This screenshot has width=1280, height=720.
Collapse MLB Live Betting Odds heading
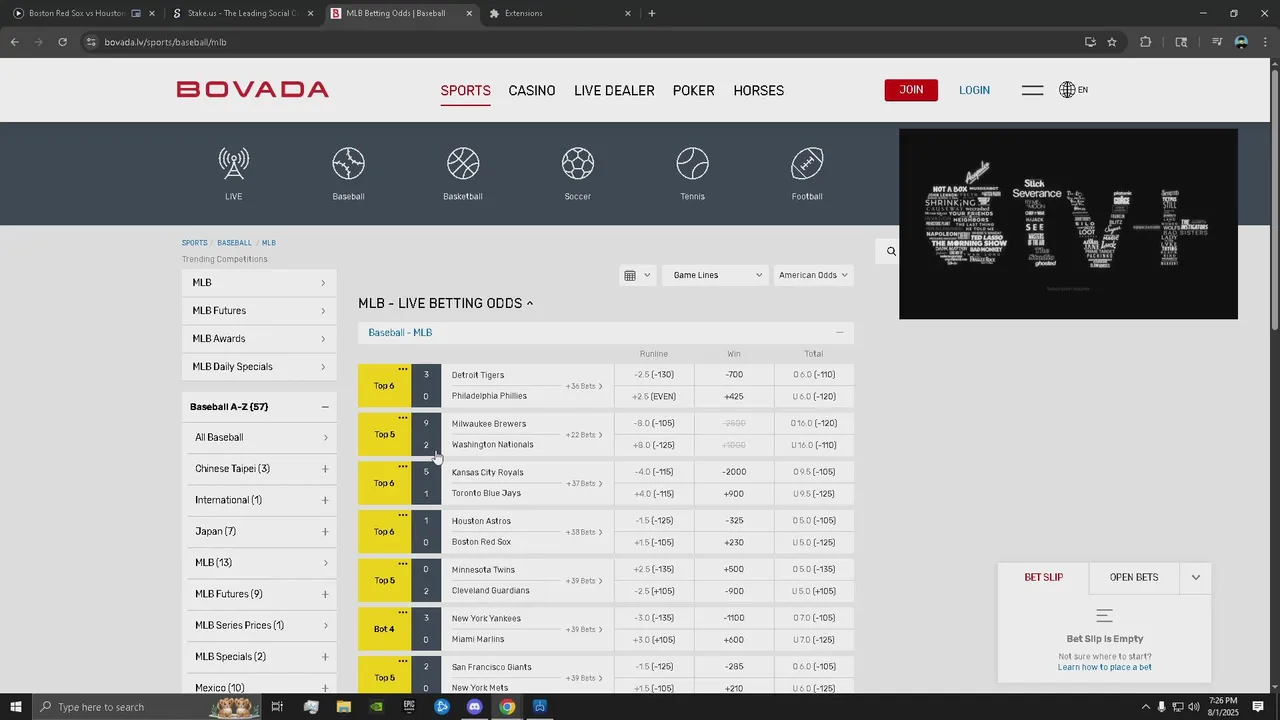[x=446, y=303]
